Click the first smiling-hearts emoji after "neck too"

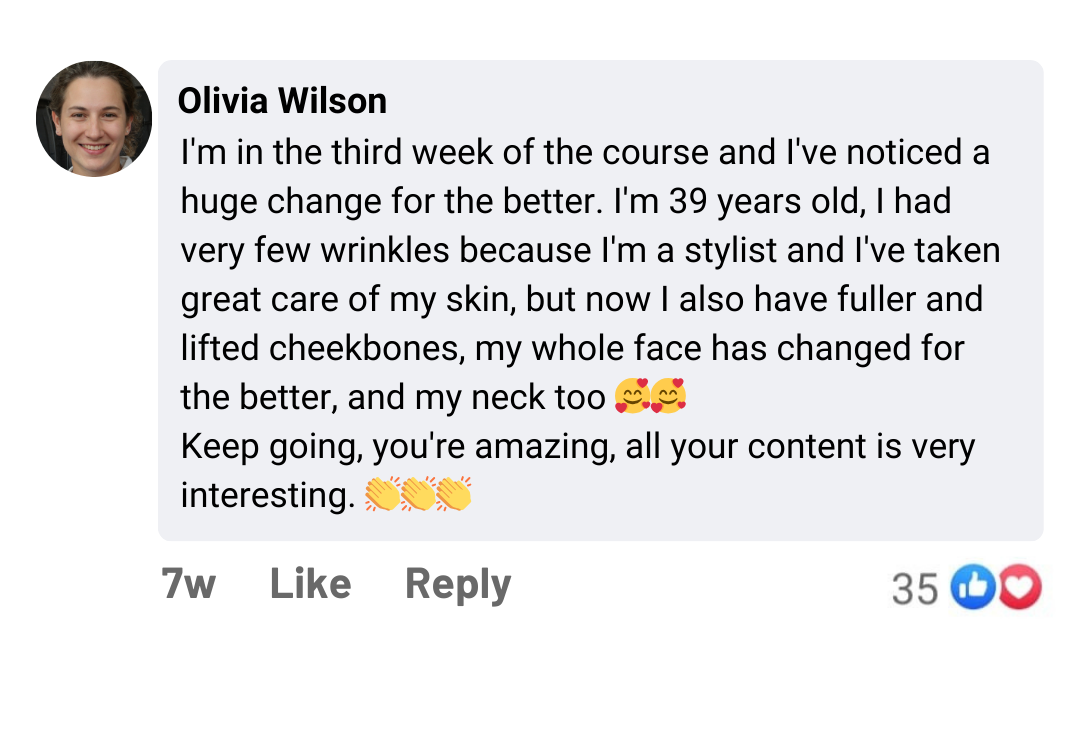coord(632,398)
